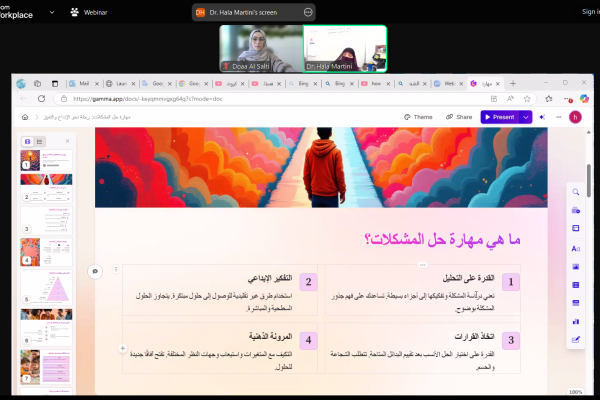Open the search tool in right sidebar
Image resolution: width=600 pixels, height=400 pixels.
(x=576, y=192)
